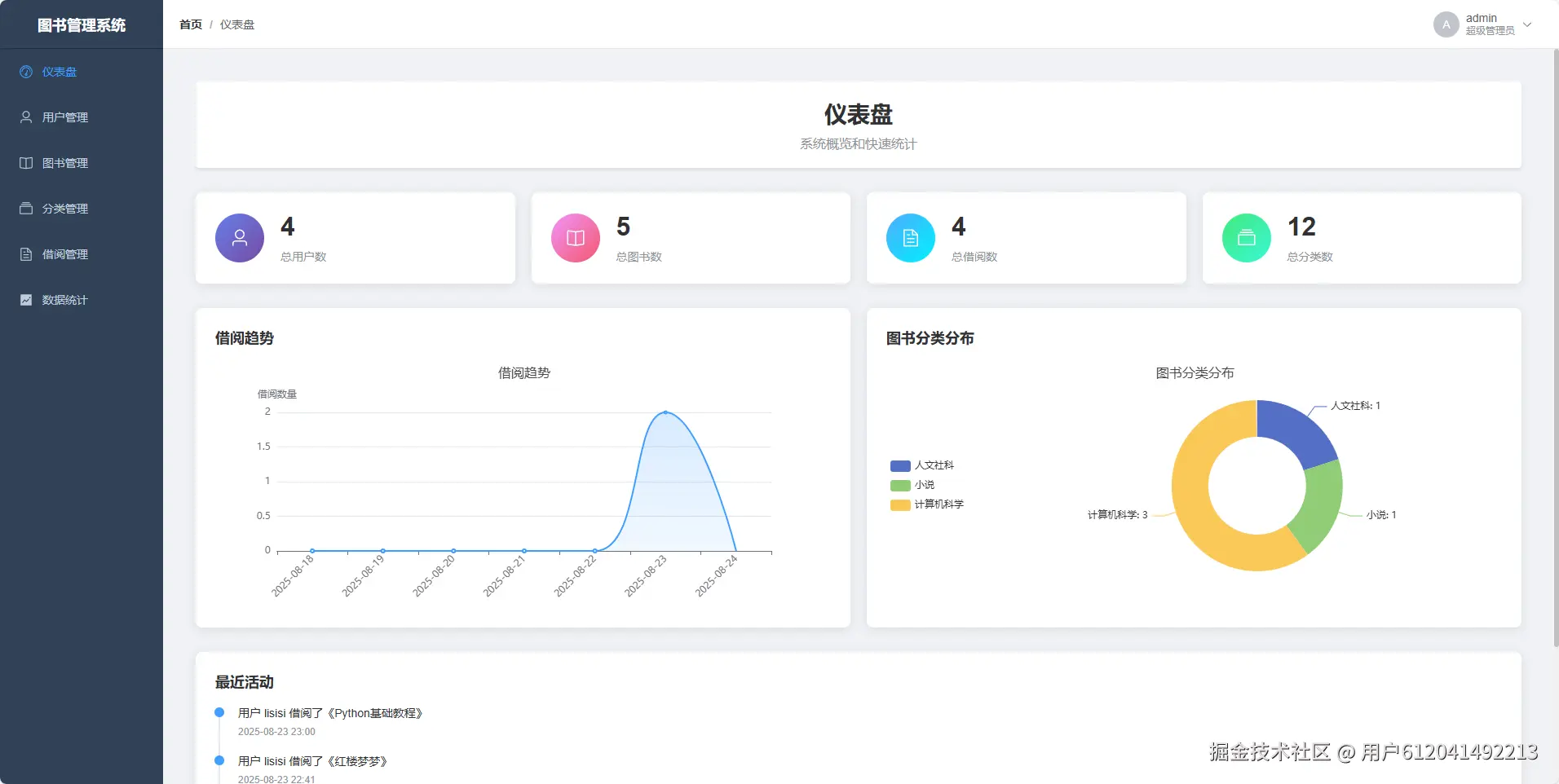The width and height of the screenshot is (1559, 784).
Task: Click the 最近活动 section heading
Action: pyautogui.click(x=245, y=682)
